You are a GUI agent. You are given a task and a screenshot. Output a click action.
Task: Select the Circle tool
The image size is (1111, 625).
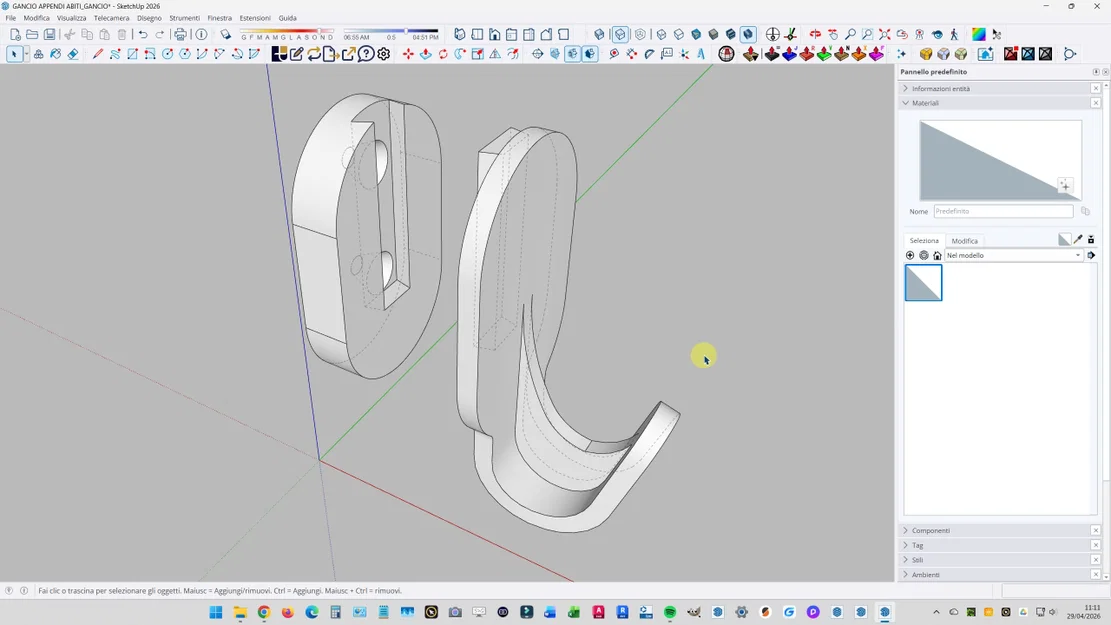tap(167, 54)
